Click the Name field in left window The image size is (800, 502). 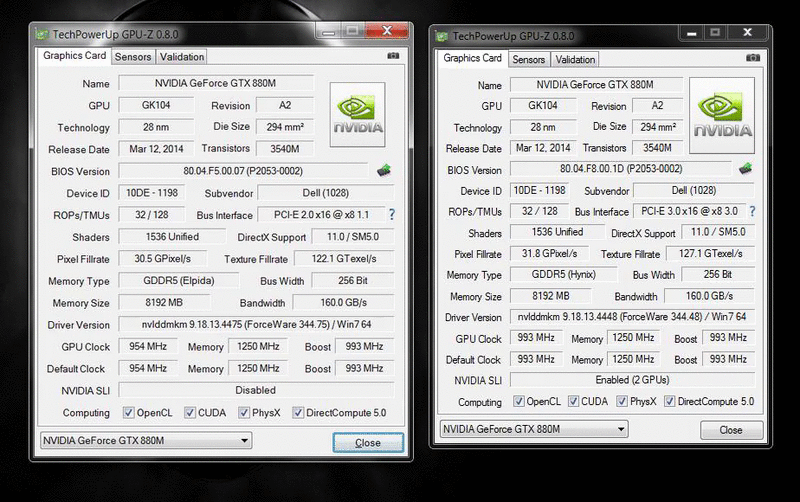(x=216, y=83)
